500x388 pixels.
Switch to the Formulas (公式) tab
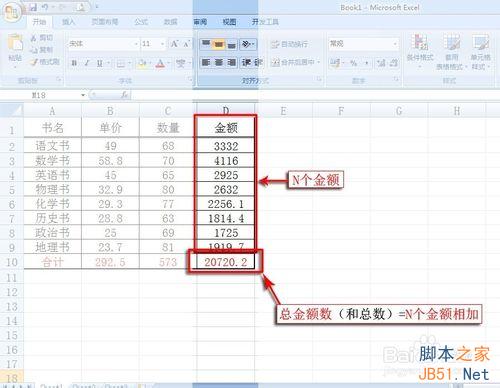coord(141,22)
